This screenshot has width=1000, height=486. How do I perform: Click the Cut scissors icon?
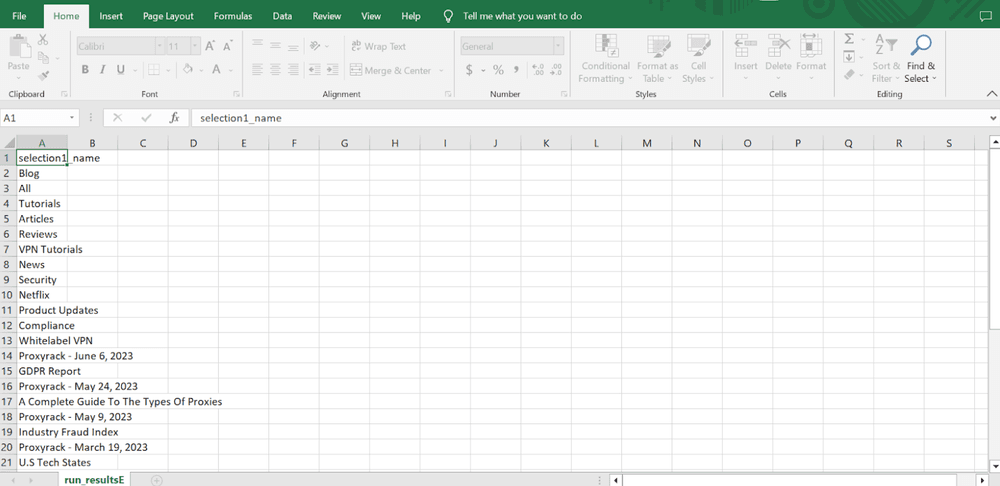43,40
